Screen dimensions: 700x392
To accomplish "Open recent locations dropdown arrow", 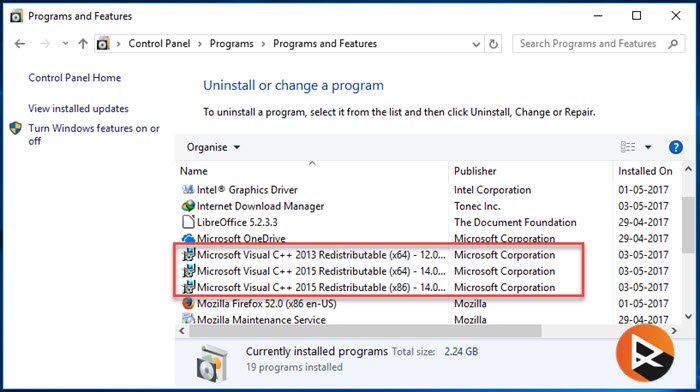I will [x=65, y=44].
